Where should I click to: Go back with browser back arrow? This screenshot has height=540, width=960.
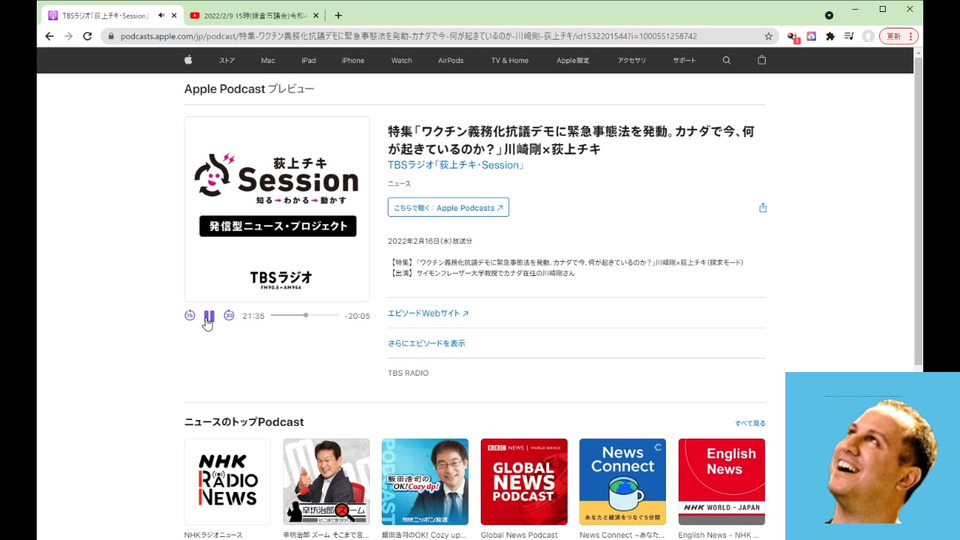[50, 36]
